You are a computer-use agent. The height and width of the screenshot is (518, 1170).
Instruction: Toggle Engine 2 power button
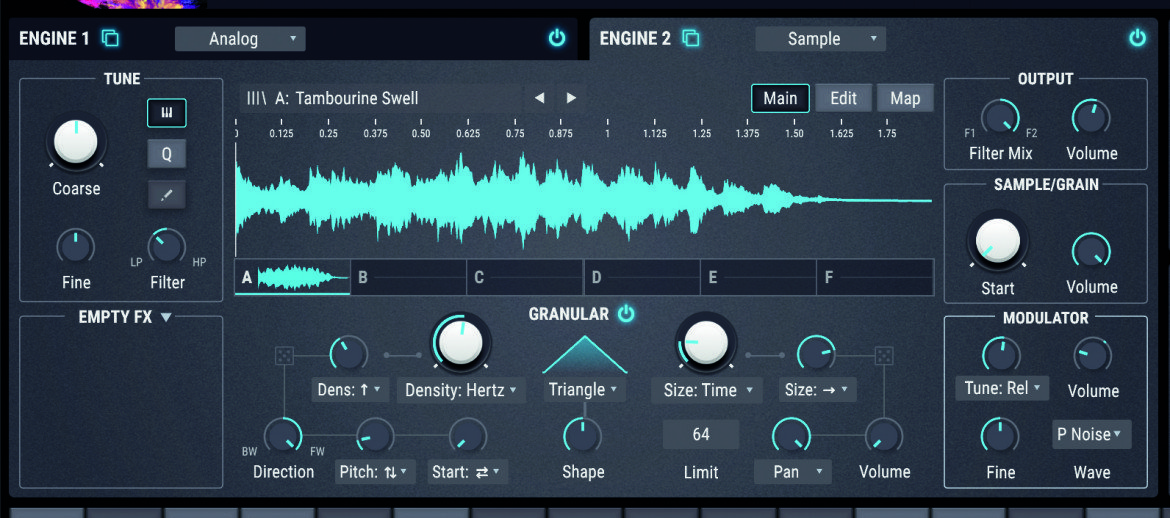tap(1137, 38)
